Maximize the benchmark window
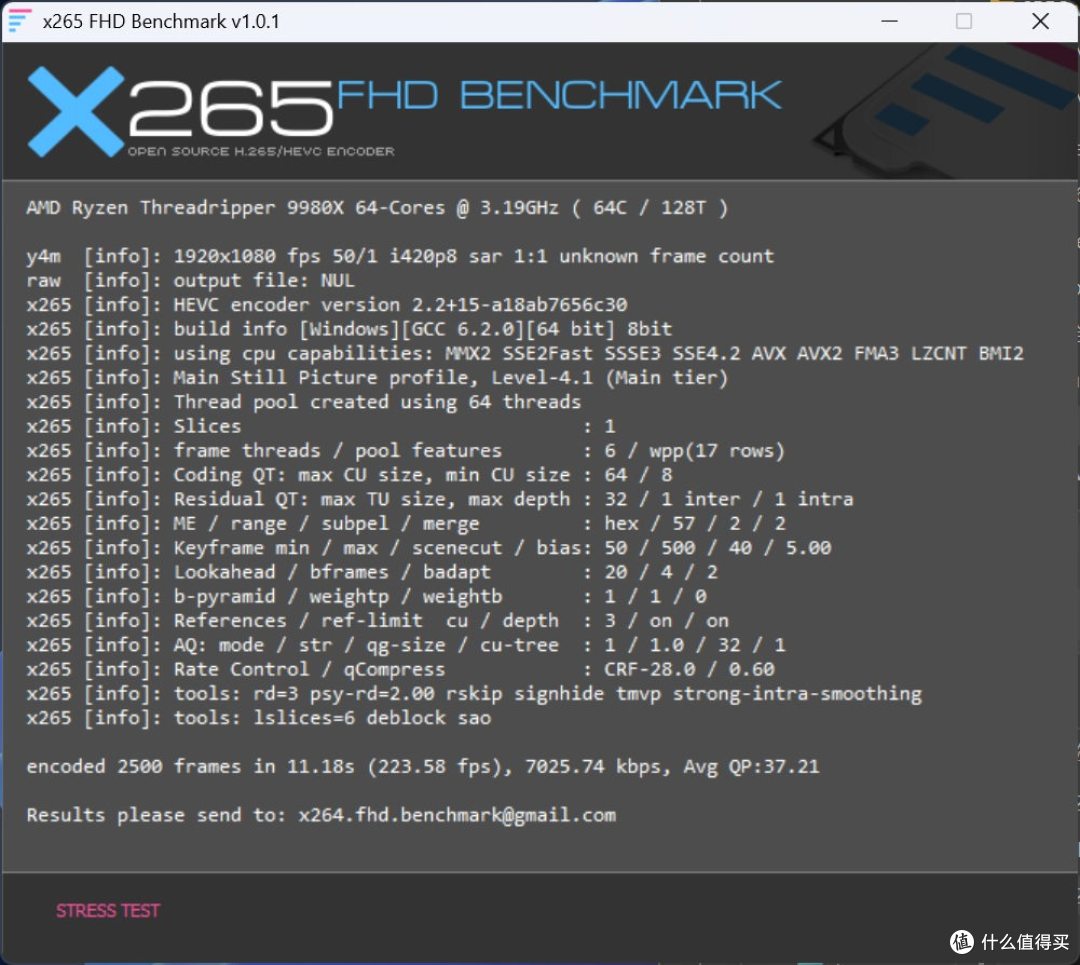The height and width of the screenshot is (965, 1080). tap(964, 21)
